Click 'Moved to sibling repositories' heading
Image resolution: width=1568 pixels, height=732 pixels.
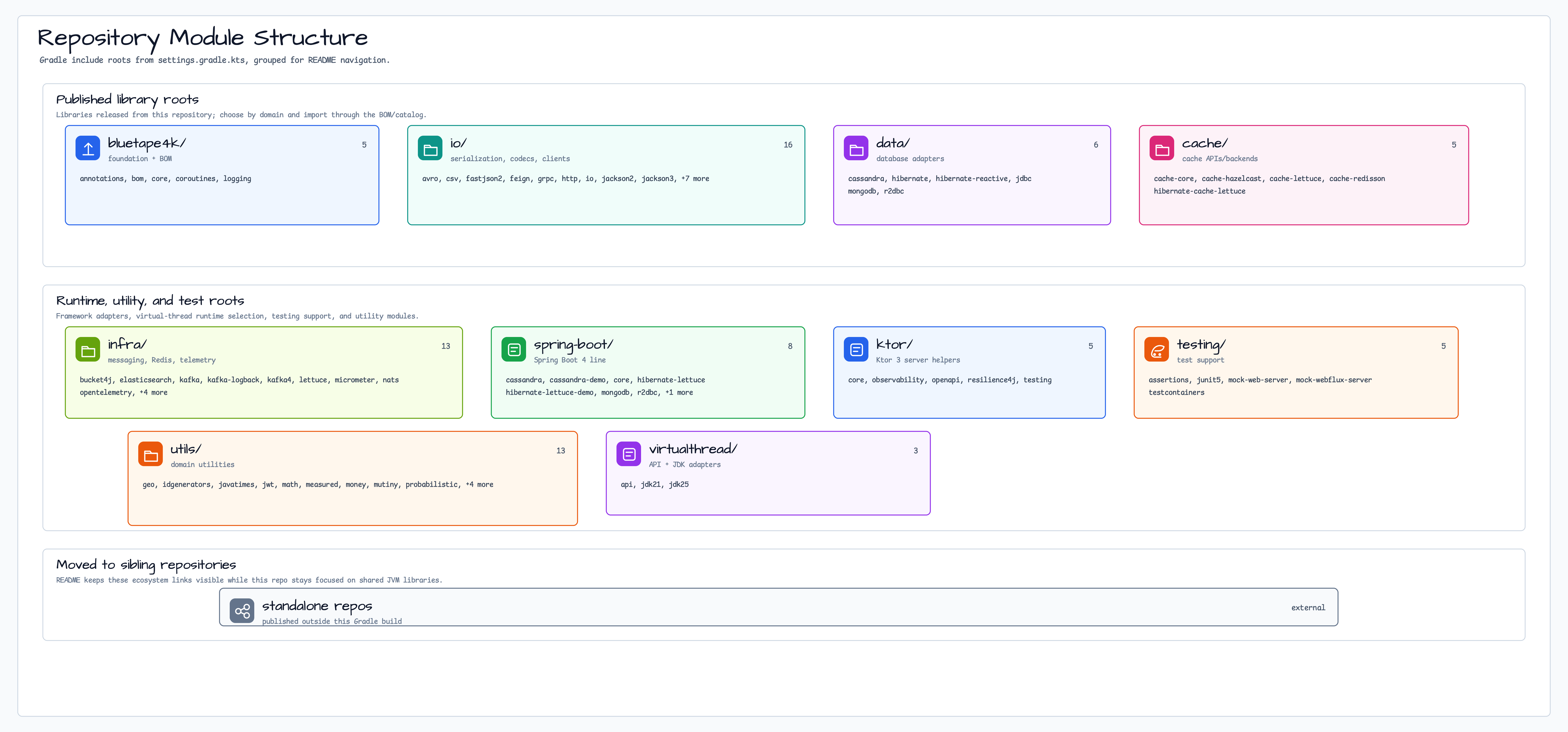(146, 565)
